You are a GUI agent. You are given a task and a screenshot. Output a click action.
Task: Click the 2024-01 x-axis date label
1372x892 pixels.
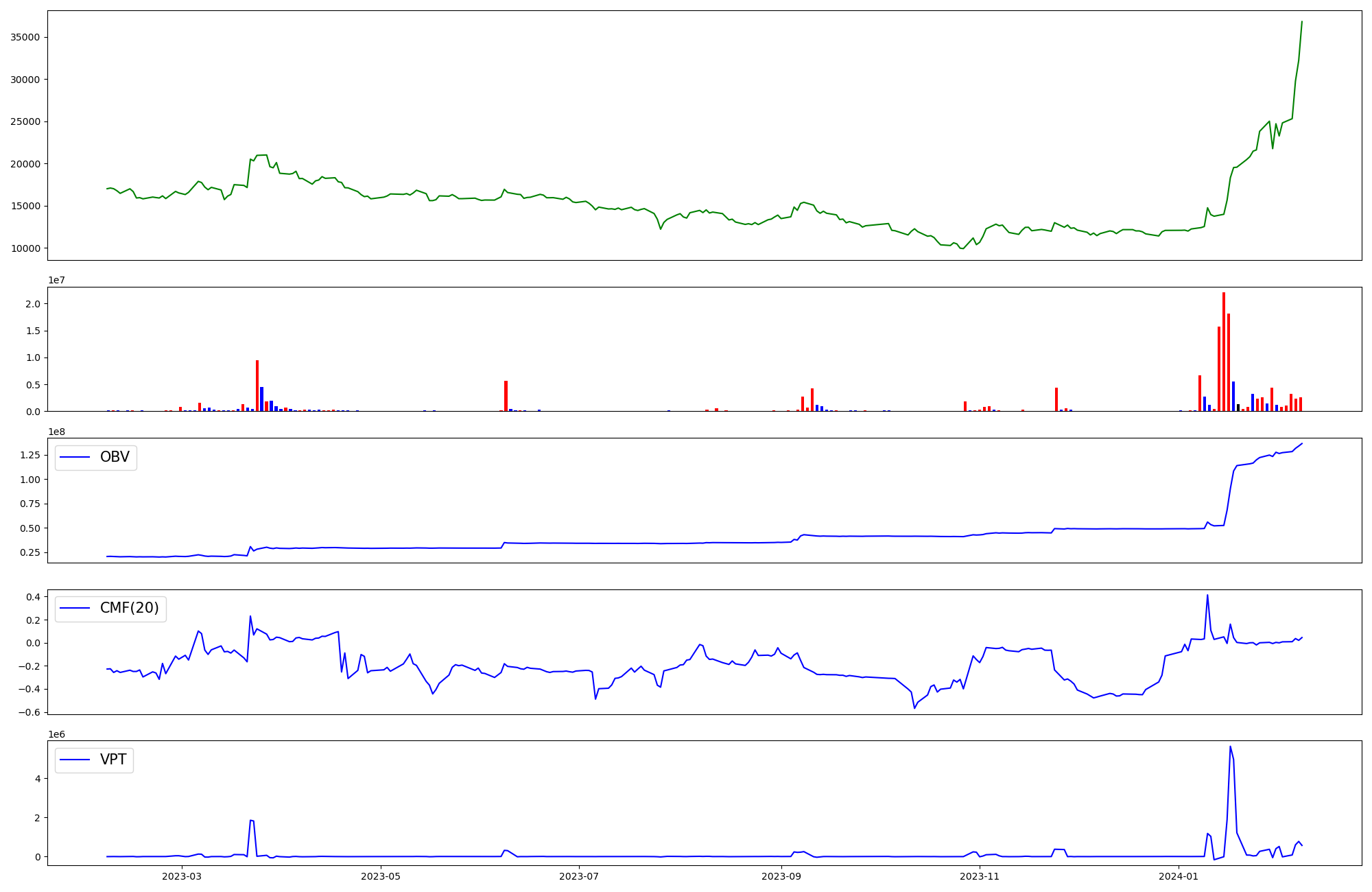click(1179, 876)
